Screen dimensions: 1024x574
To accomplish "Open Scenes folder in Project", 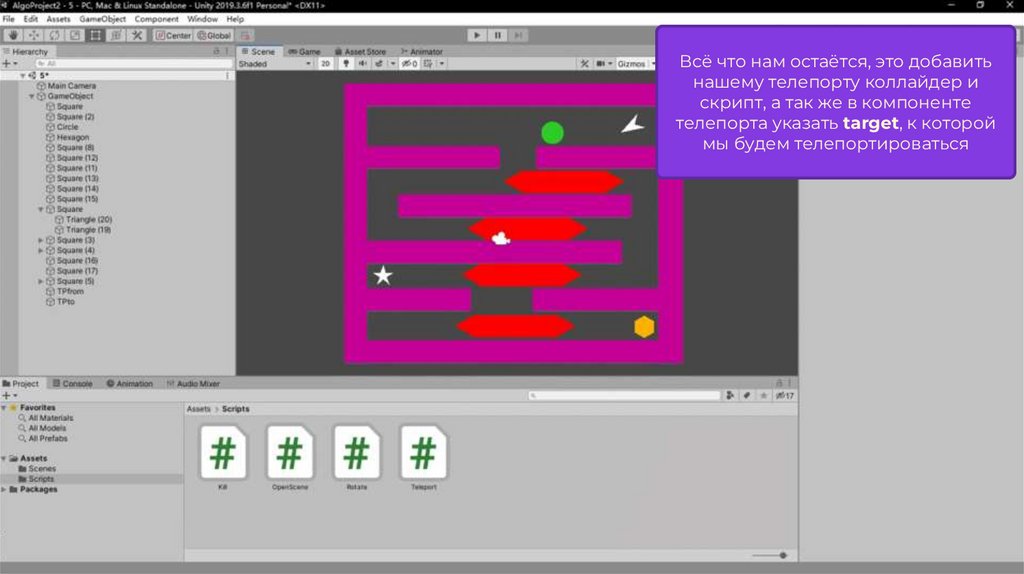I will coord(42,469).
